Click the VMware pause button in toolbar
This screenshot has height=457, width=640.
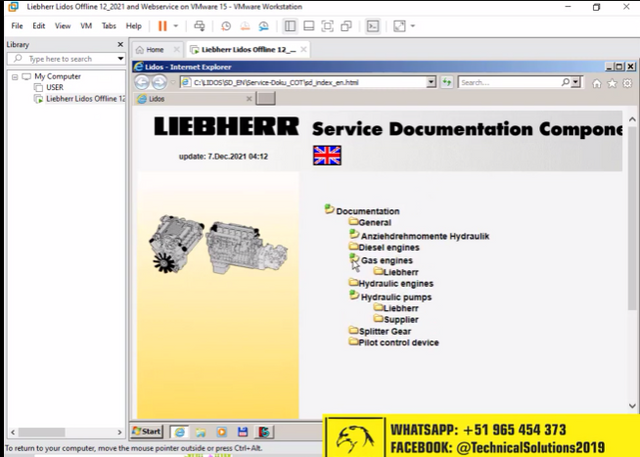click(162, 25)
